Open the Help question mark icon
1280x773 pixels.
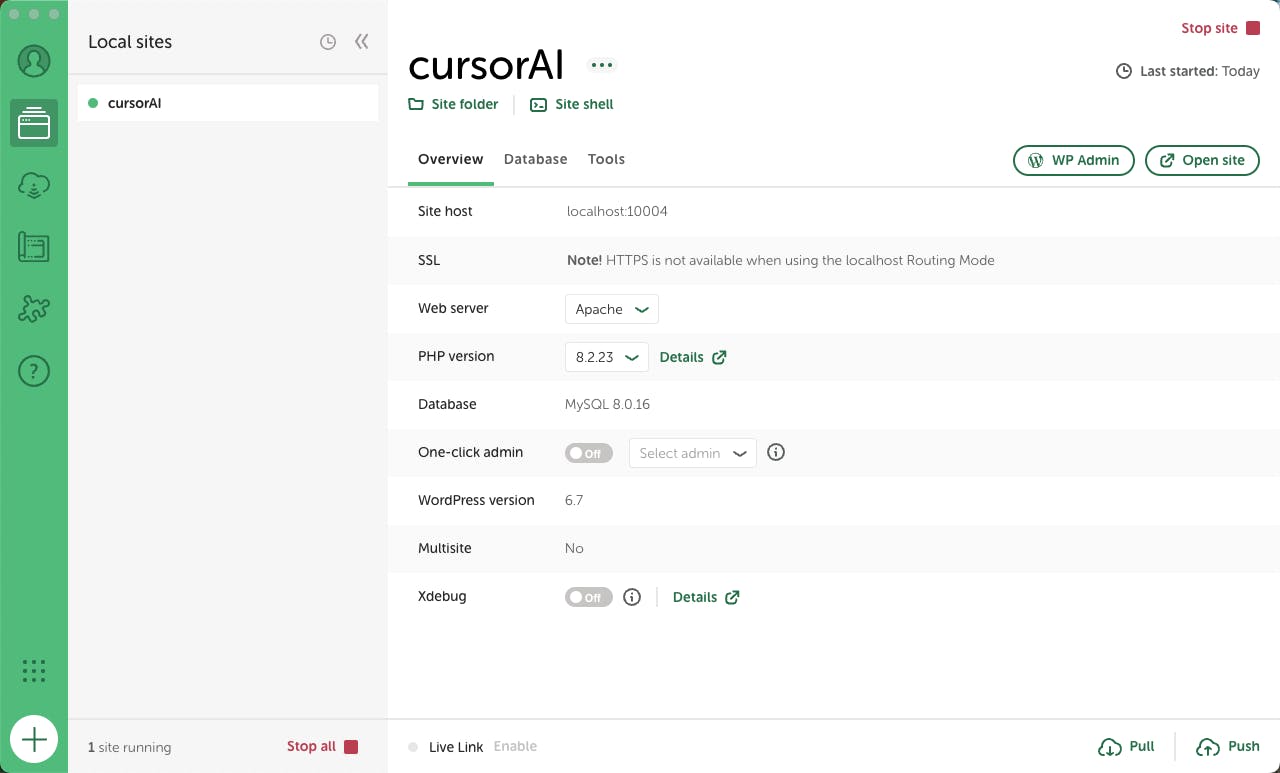[x=34, y=371]
